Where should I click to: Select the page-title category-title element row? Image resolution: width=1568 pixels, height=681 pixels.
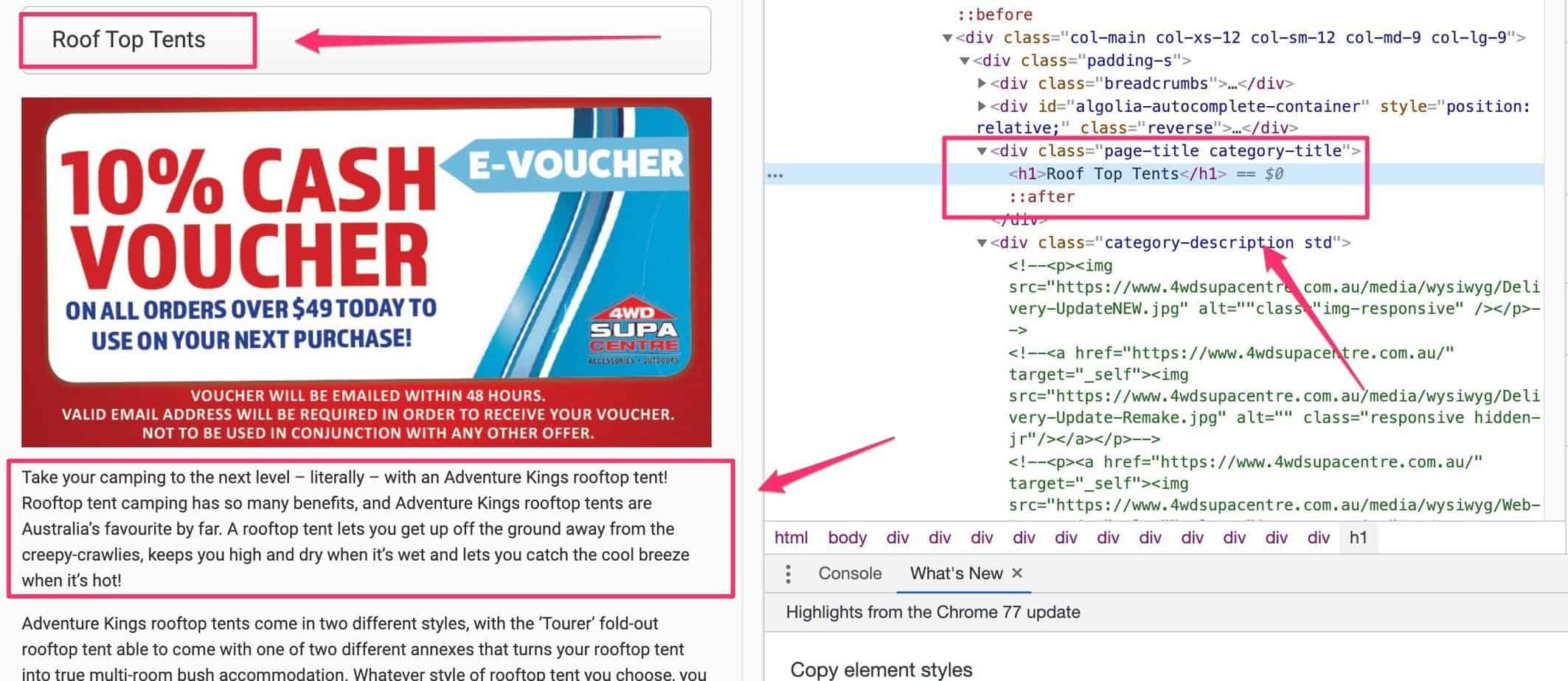(x=1176, y=151)
